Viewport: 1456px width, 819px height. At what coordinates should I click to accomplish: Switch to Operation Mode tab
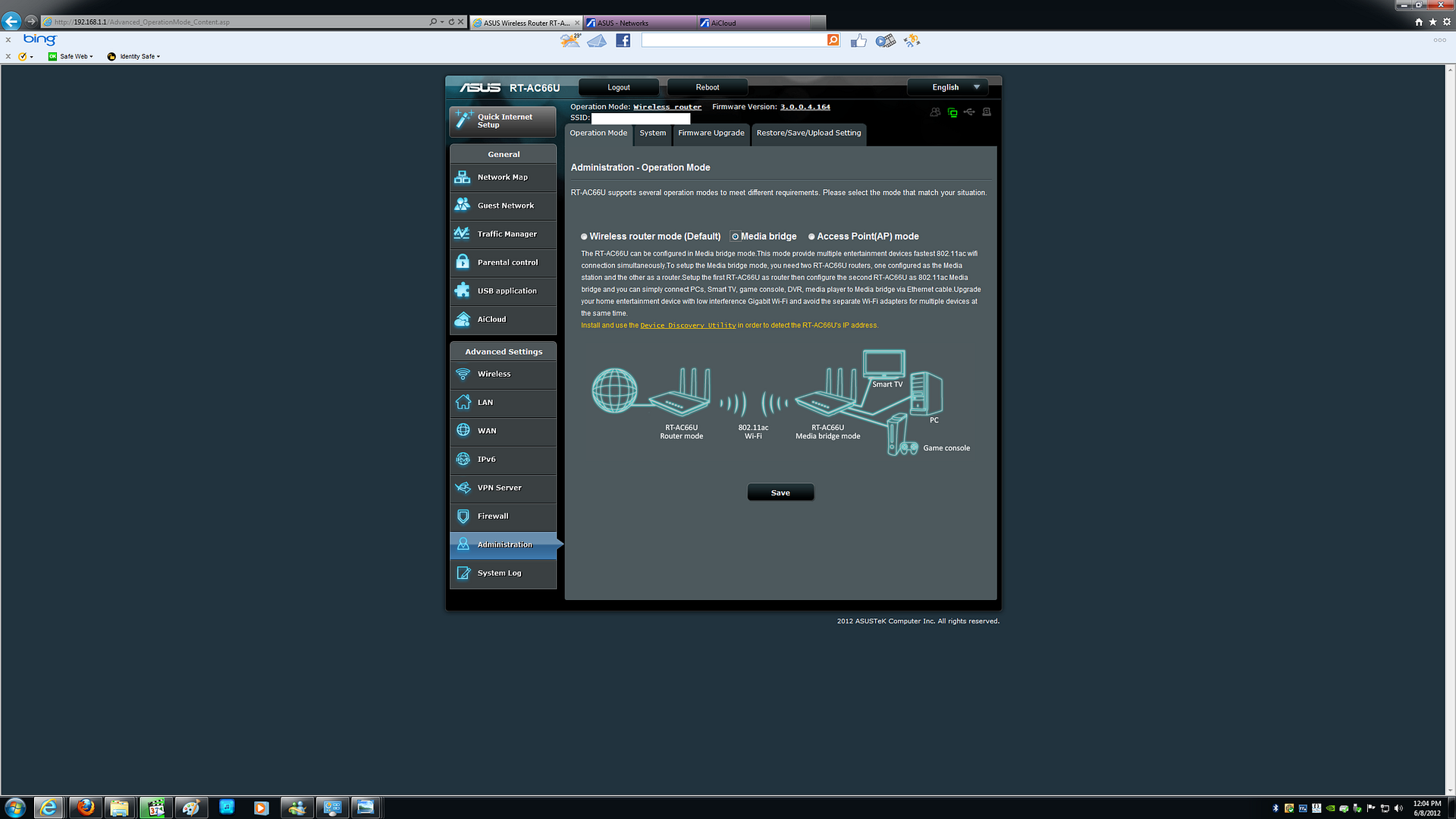coord(598,133)
